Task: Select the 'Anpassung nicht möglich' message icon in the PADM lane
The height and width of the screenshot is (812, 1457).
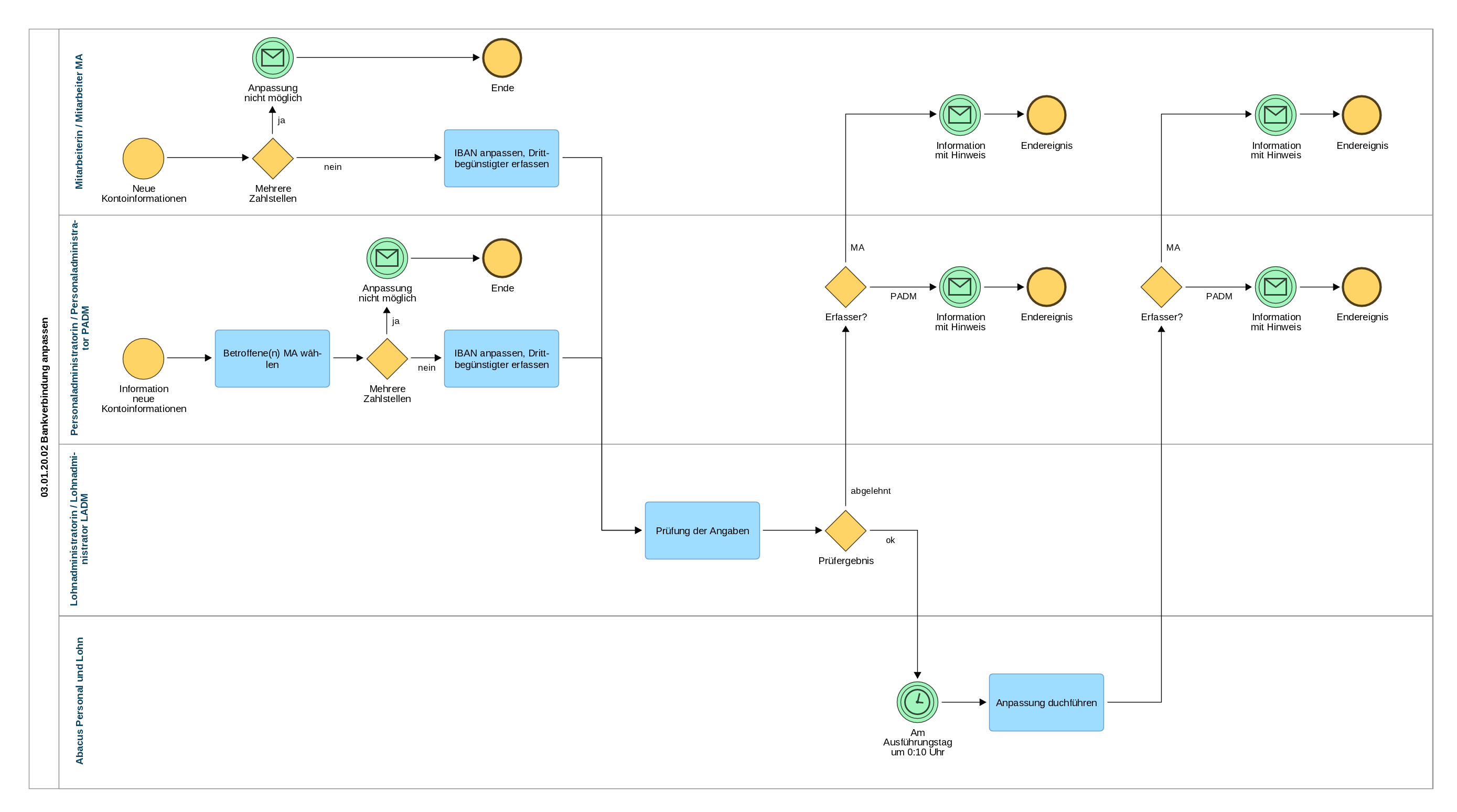Action: pyautogui.click(x=387, y=258)
